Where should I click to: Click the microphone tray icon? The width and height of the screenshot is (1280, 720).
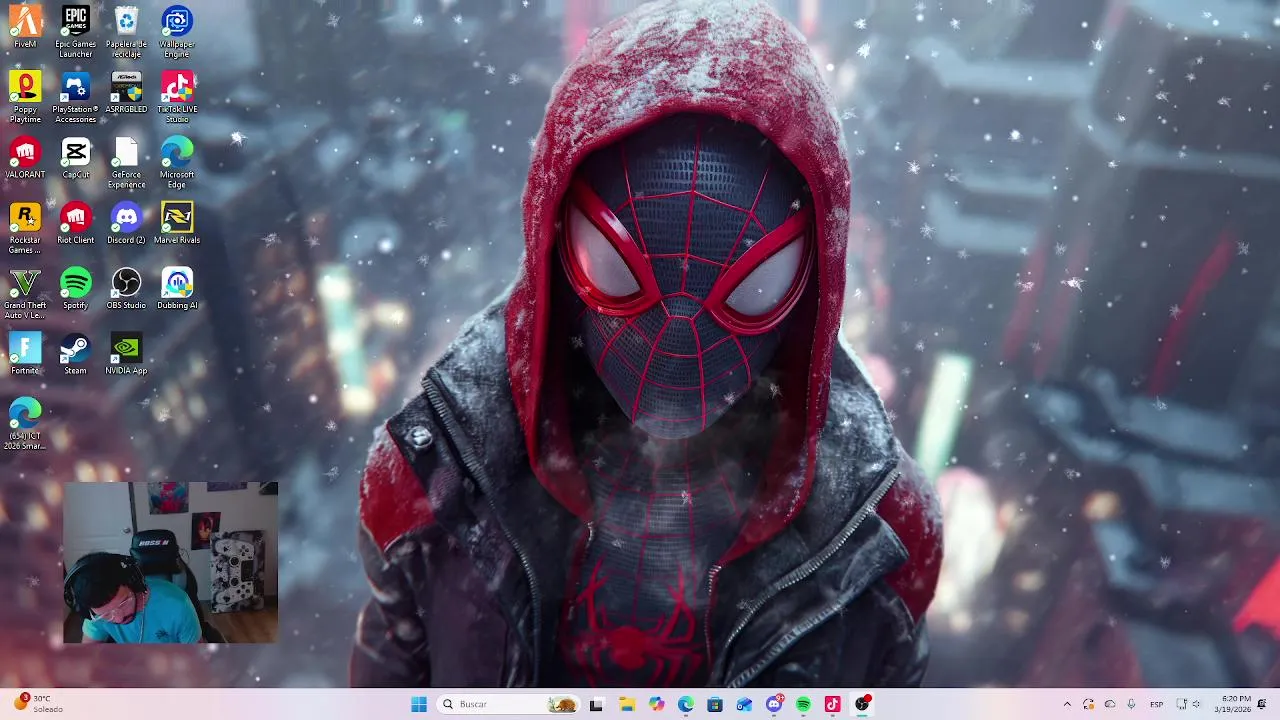click(x=1132, y=704)
